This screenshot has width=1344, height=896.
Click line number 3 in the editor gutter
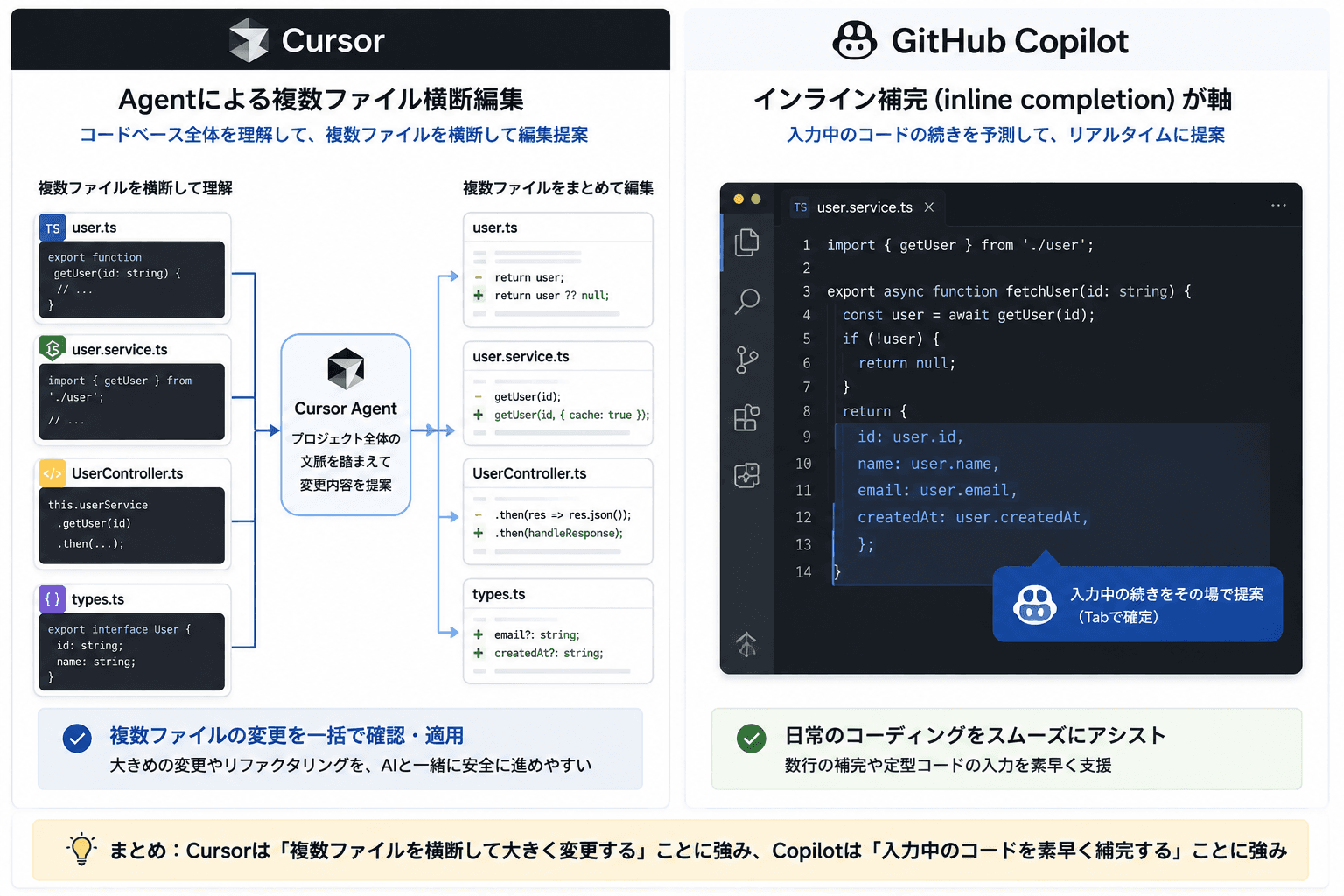tap(807, 291)
